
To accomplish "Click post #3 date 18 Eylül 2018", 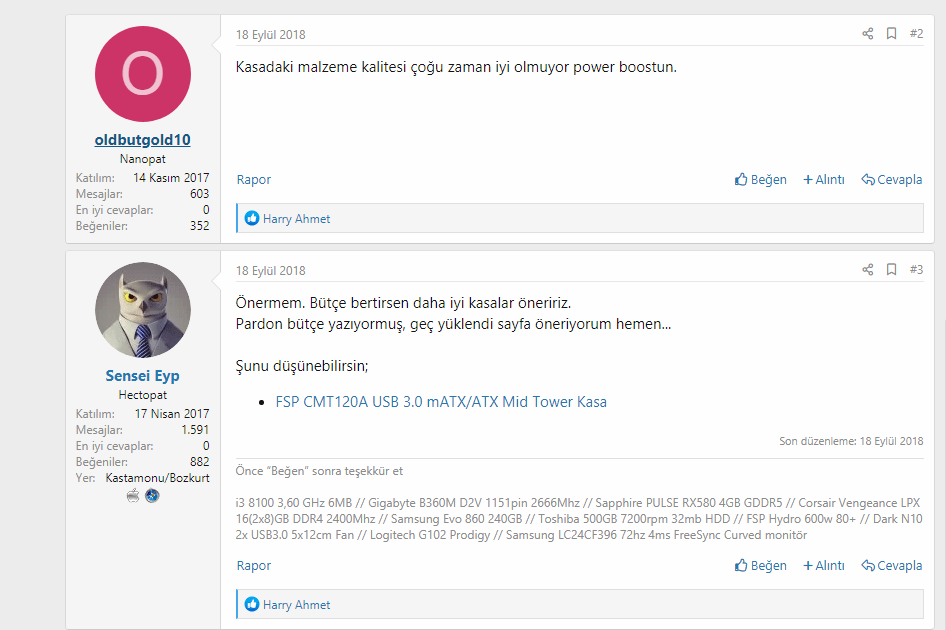I will (270, 271).
